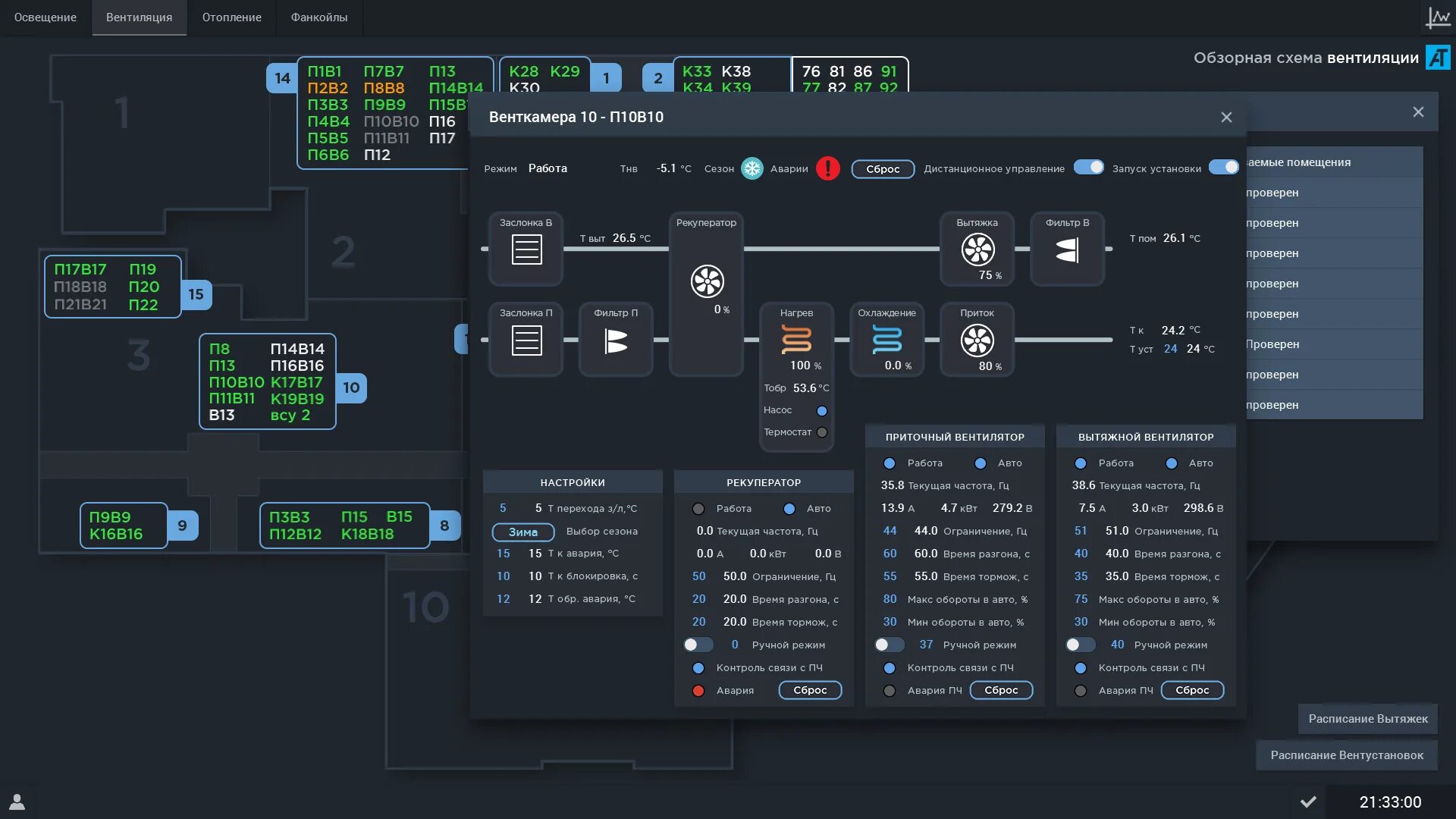Screen dimensions: 1456x819
Task: Click the user profile icon
Action: (x=17, y=802)
